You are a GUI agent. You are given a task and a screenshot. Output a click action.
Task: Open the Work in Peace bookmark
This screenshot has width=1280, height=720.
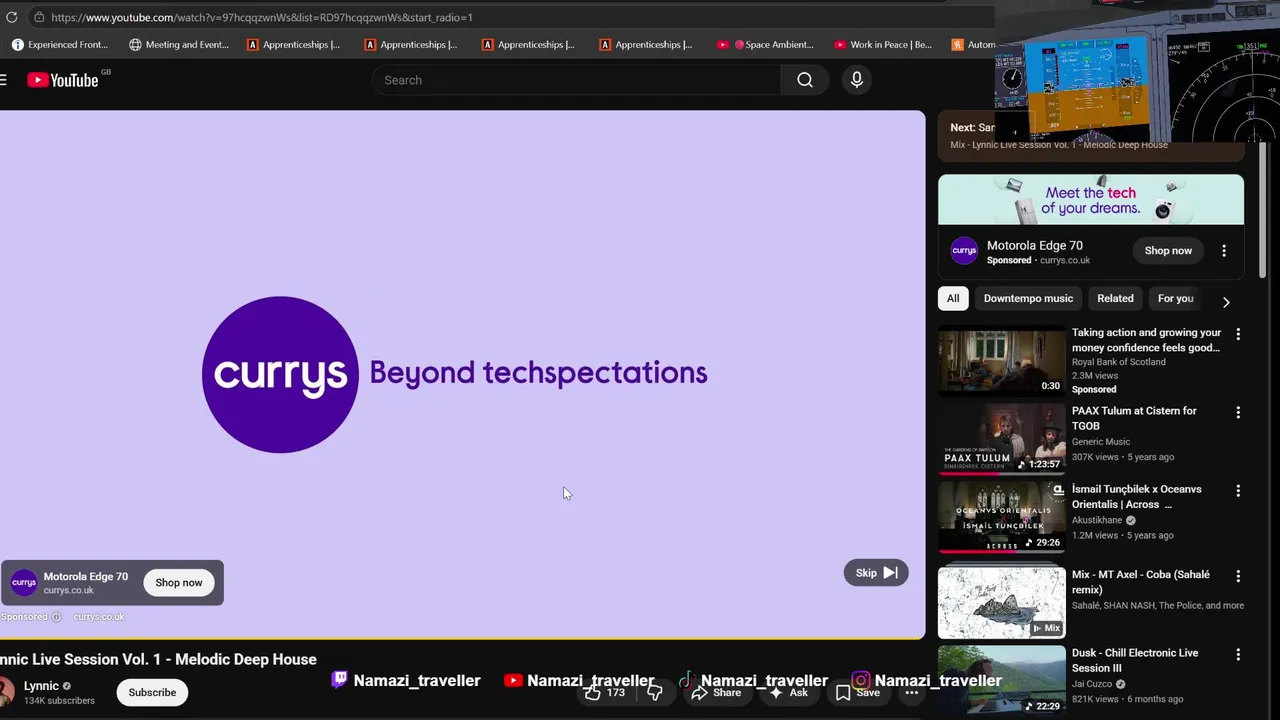(x=883, y=44)
